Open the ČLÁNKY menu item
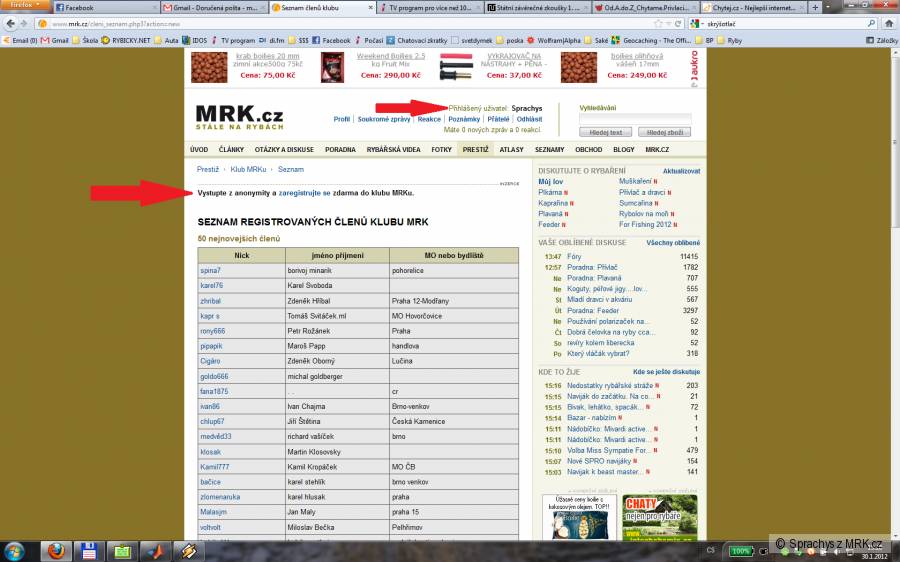 click(231, 150)
